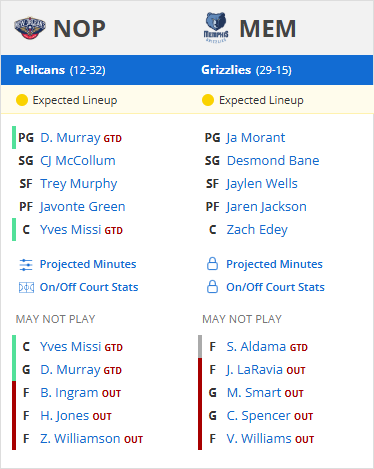Click Z. Williamson in May Not Play list
The image size is (374, 469).
click(80, 439)
